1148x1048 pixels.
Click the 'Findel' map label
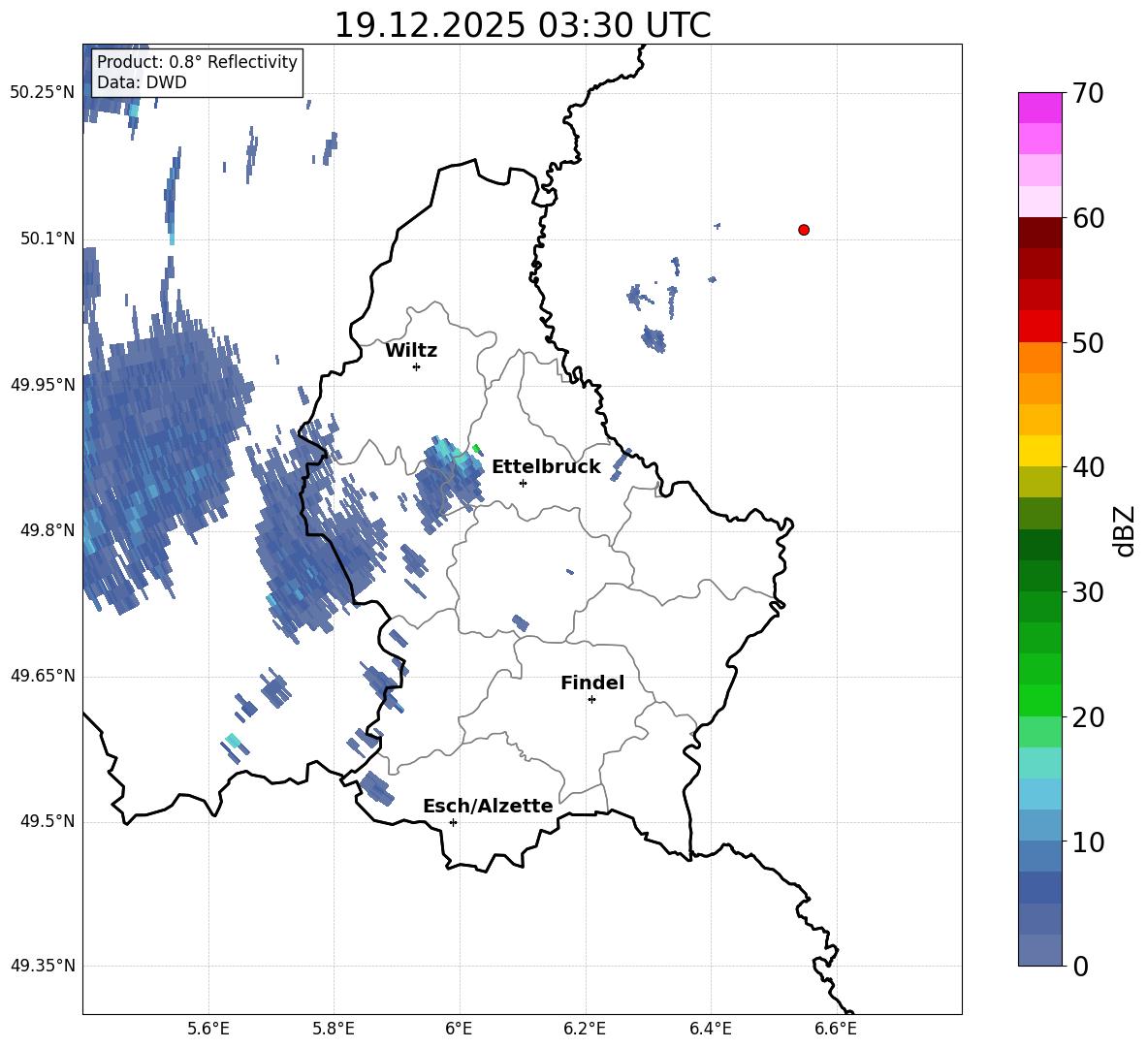[x=592, y=683]
